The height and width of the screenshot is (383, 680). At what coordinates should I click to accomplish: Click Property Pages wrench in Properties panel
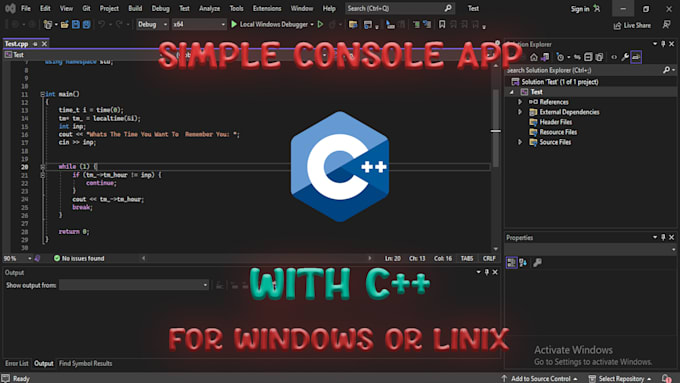pyautogui.click(x=537, y=262)
